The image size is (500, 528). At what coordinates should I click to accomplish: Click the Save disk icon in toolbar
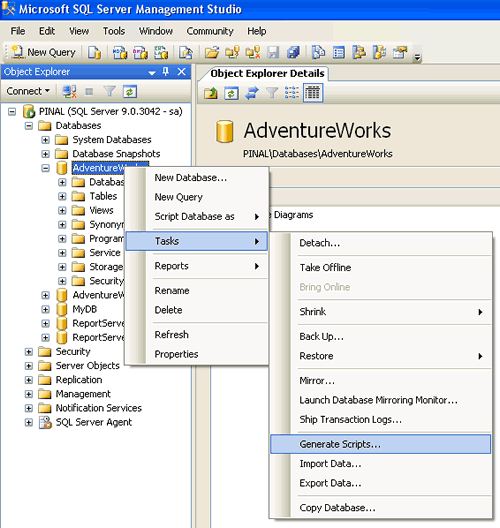coord(273,53)
